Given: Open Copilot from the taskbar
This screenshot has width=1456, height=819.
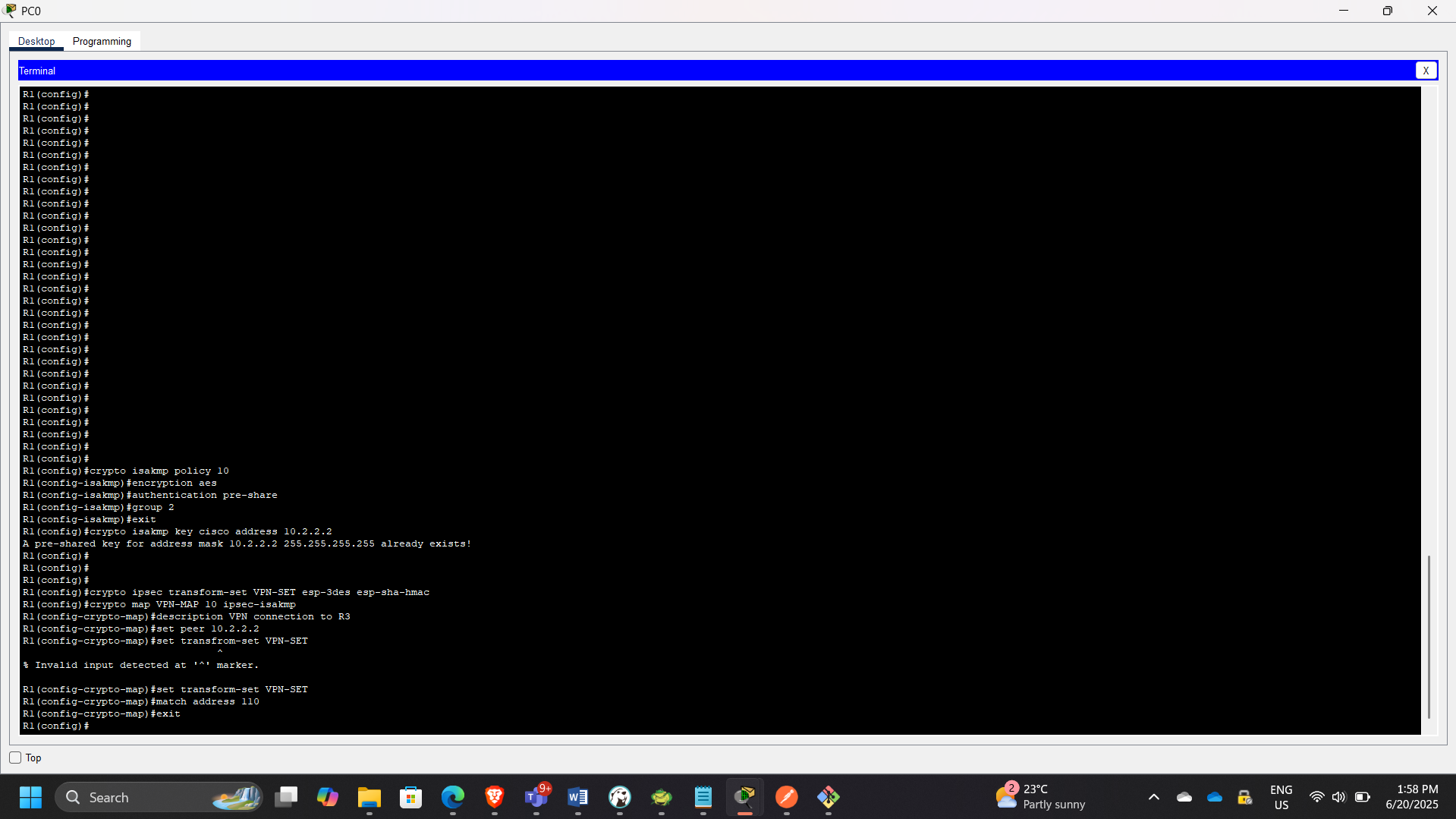Looking at the screenshot, I should (327, 797).
